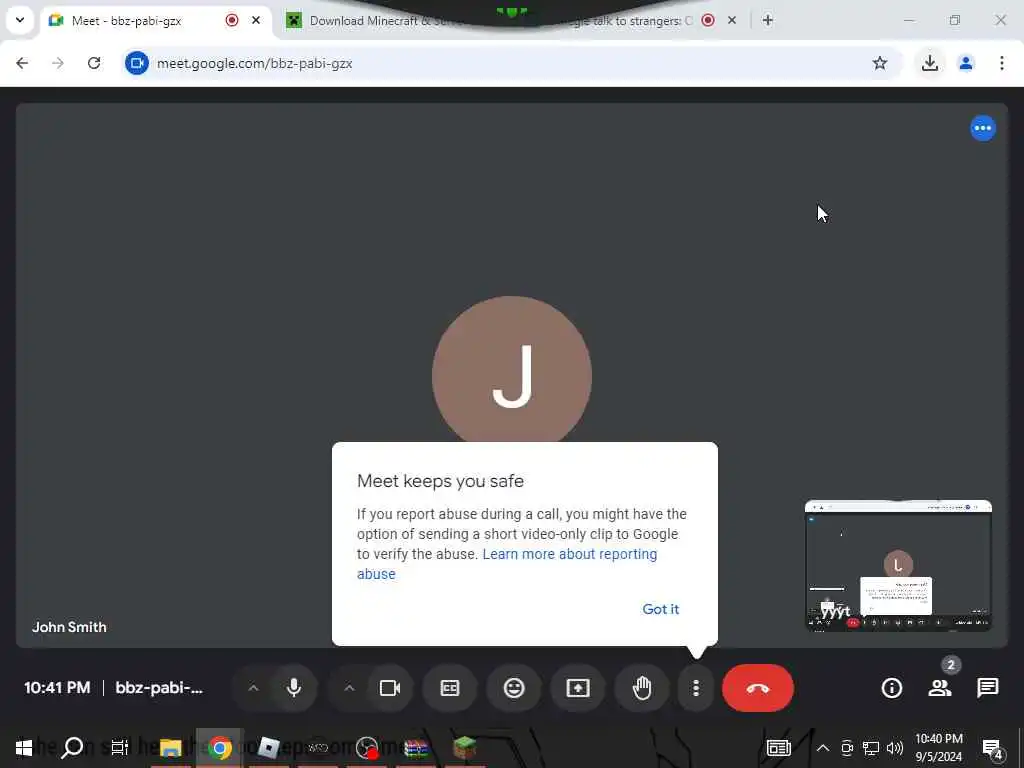Open the network icon in system tray

871,748
